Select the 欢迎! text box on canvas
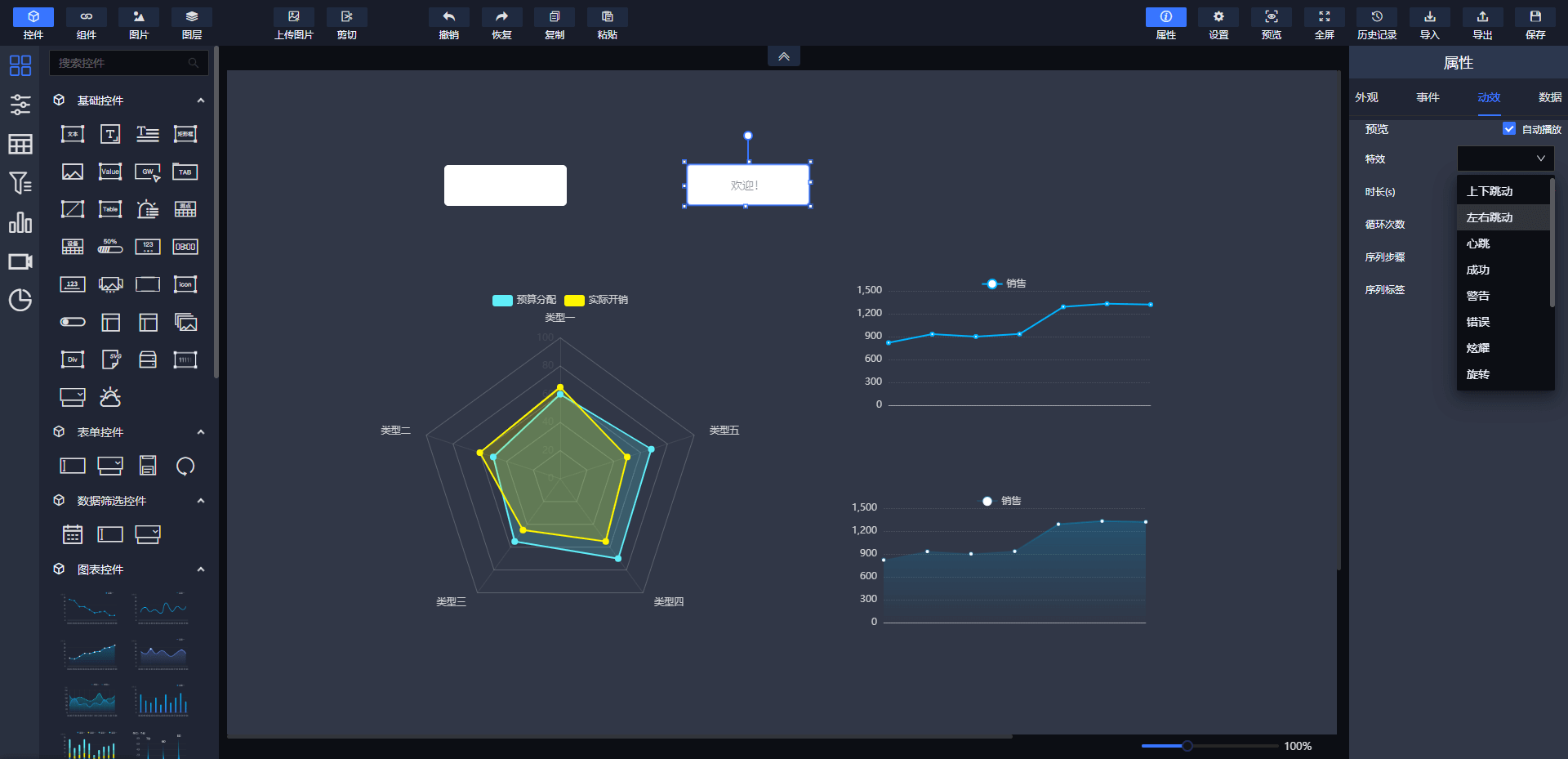The image size is (1568, 759). (x=747, y=185)
